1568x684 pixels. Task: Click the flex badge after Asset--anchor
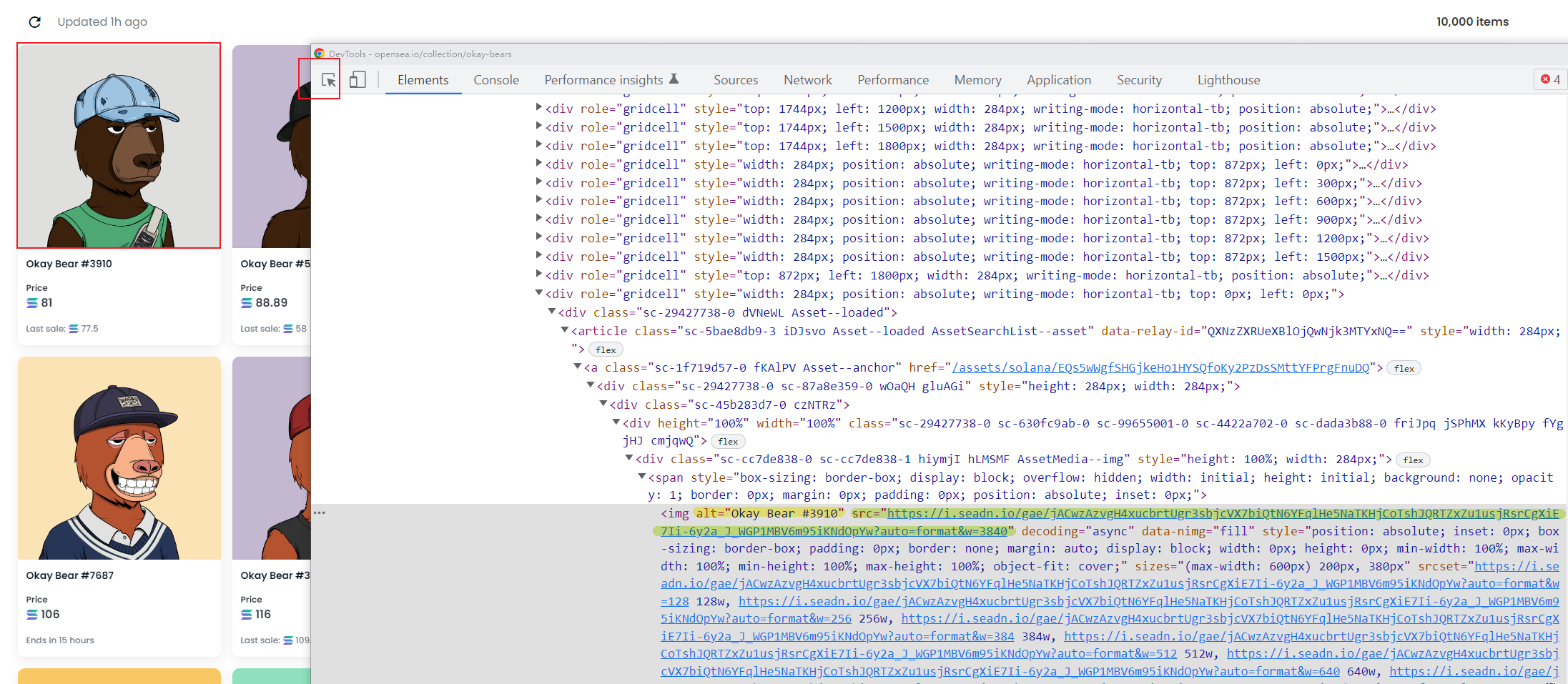(x=1404, y=369)
